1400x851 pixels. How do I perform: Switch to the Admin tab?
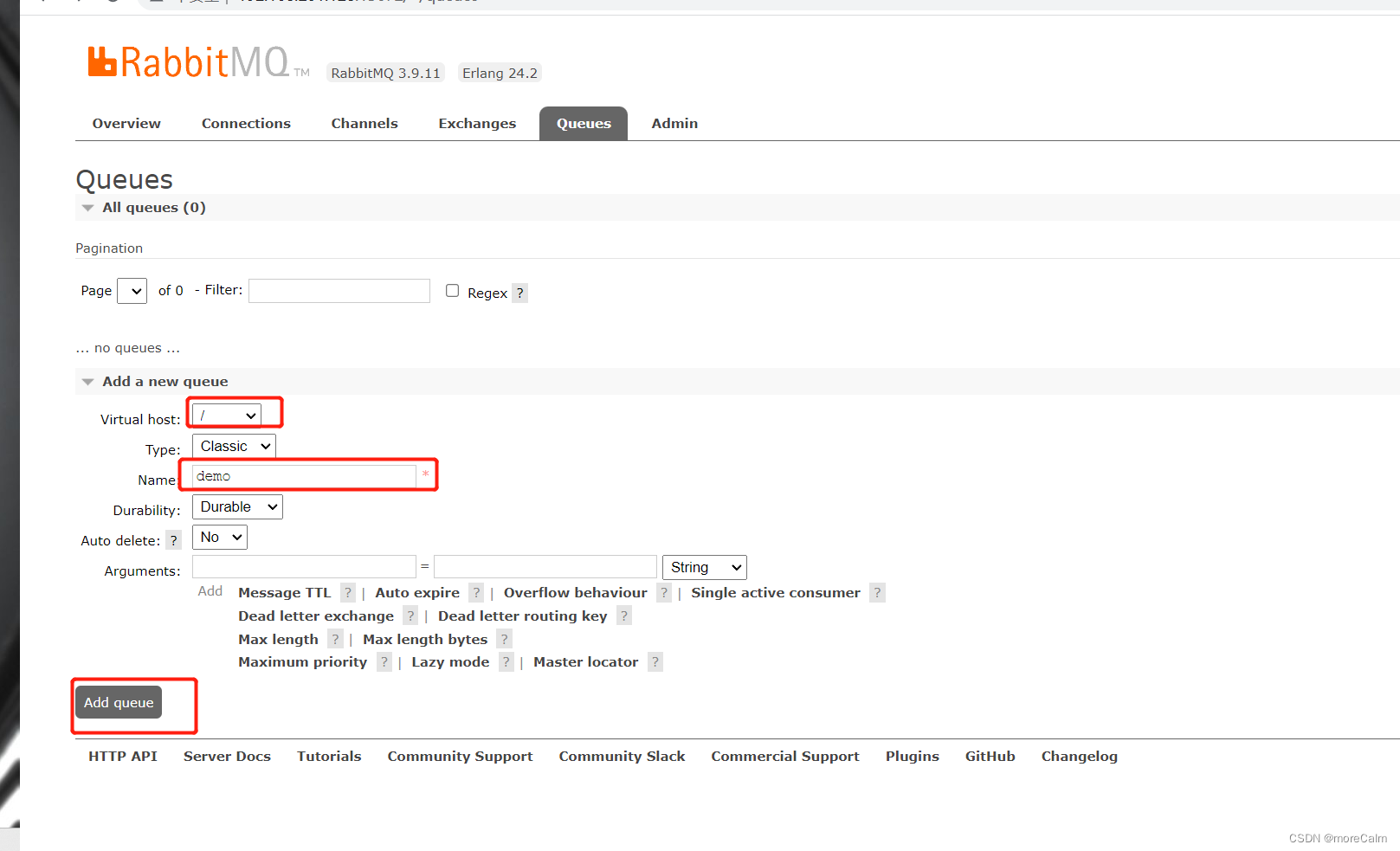click(674, 123)
